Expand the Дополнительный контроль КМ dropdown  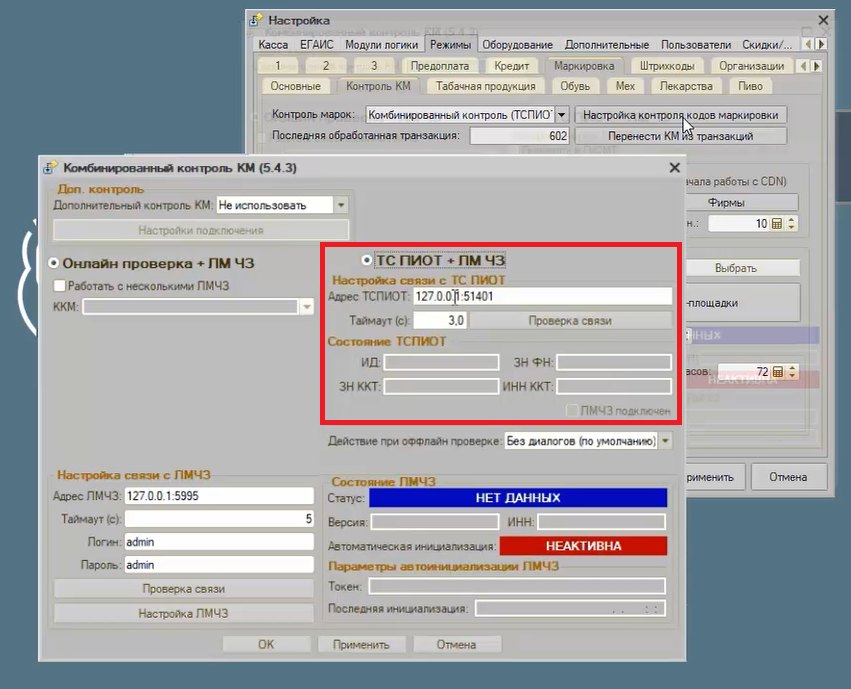click(x=341, y=205)
